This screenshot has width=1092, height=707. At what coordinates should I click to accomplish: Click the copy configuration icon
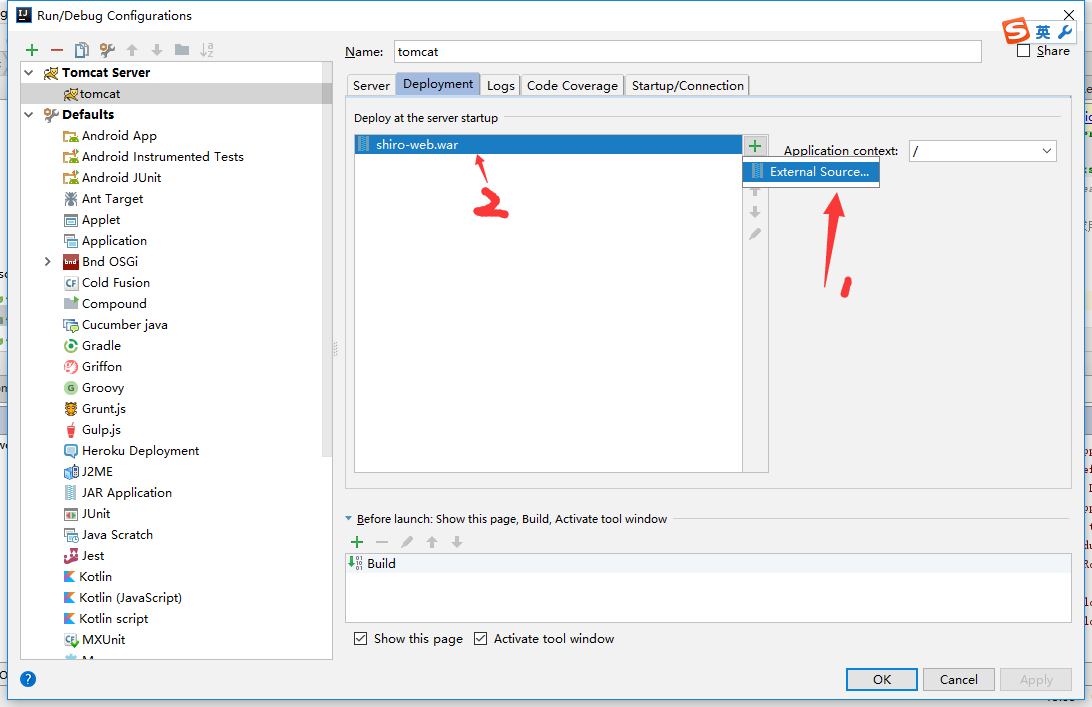[x=82, y=50]
